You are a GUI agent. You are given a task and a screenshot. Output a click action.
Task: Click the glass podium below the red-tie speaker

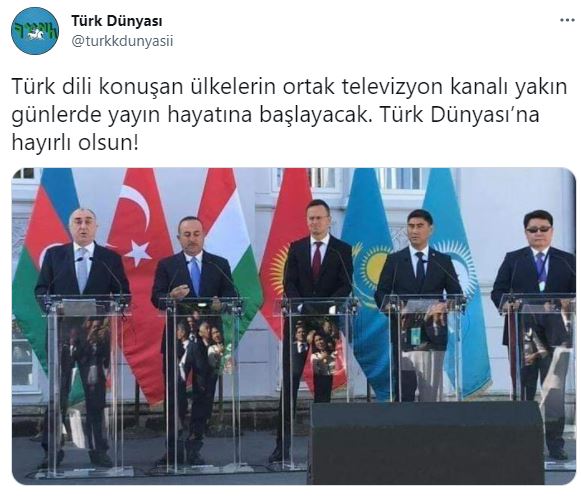(316, 382)
